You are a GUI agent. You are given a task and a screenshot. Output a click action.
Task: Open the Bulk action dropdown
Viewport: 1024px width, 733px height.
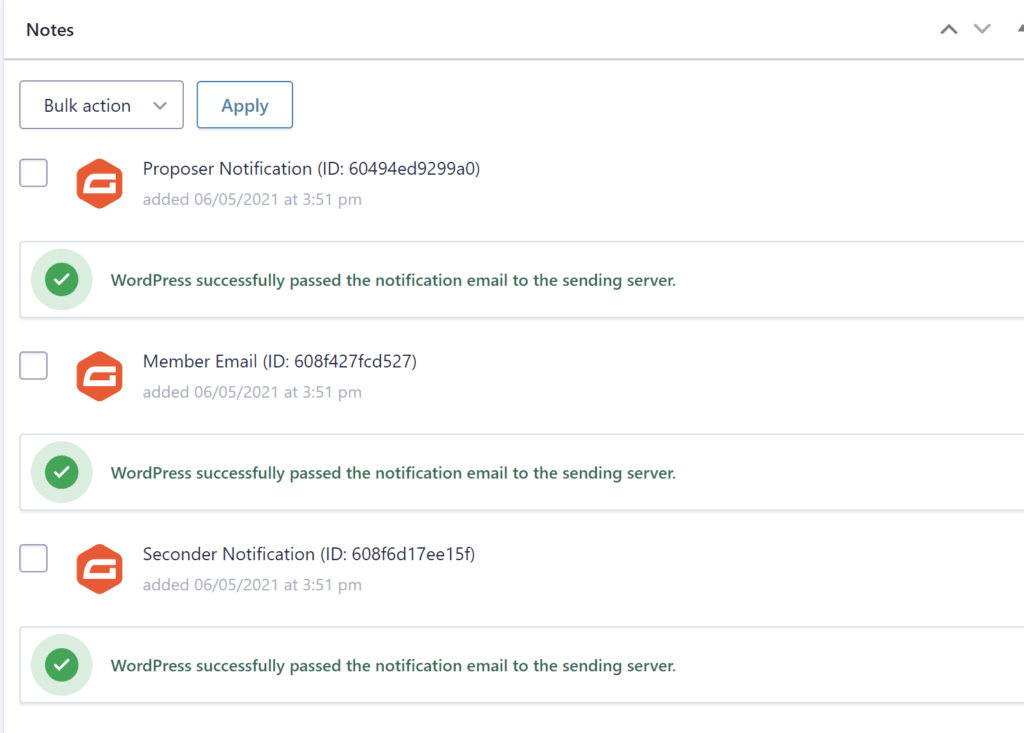pyautogui.click(x=101, y=105)
